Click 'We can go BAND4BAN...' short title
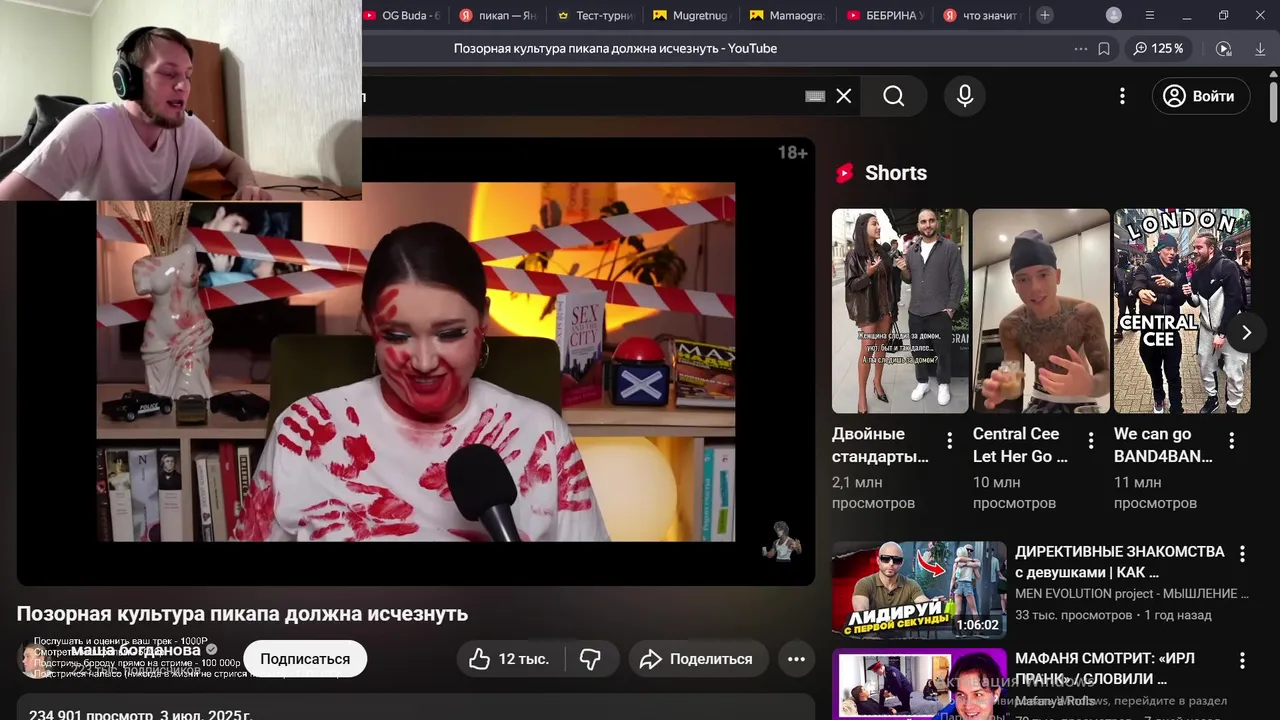The height and width of the screenshot is (720, 1280). (1163, 445)
